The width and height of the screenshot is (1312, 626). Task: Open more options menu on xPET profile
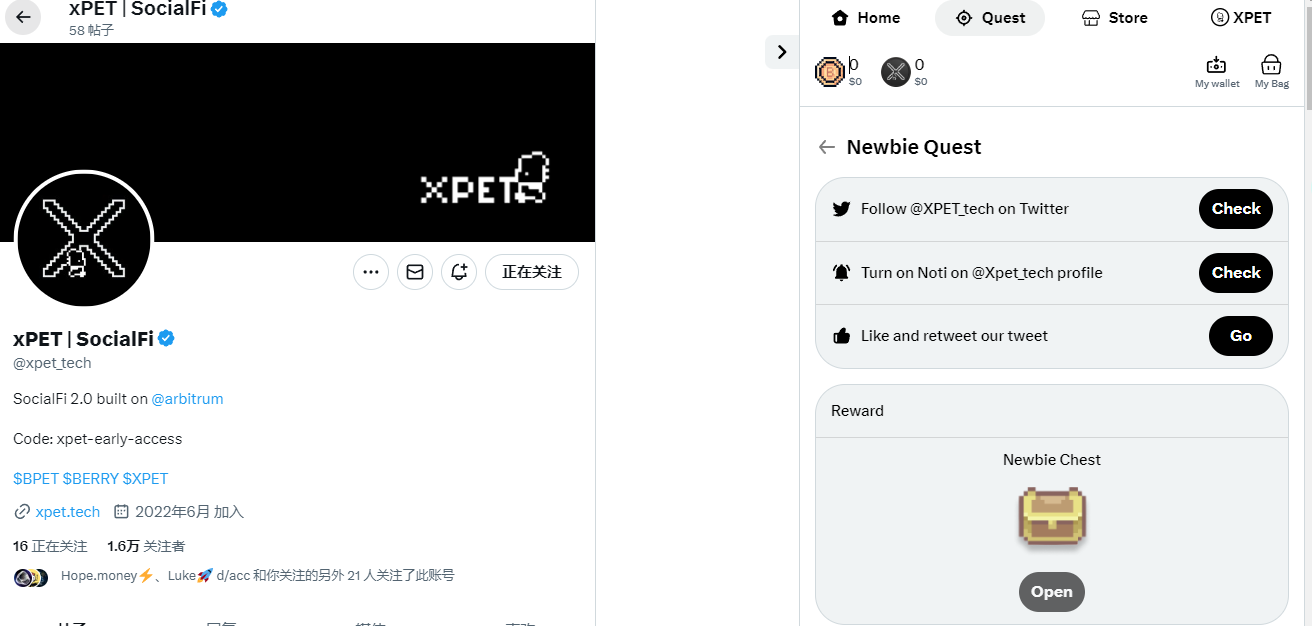(371, 271)
